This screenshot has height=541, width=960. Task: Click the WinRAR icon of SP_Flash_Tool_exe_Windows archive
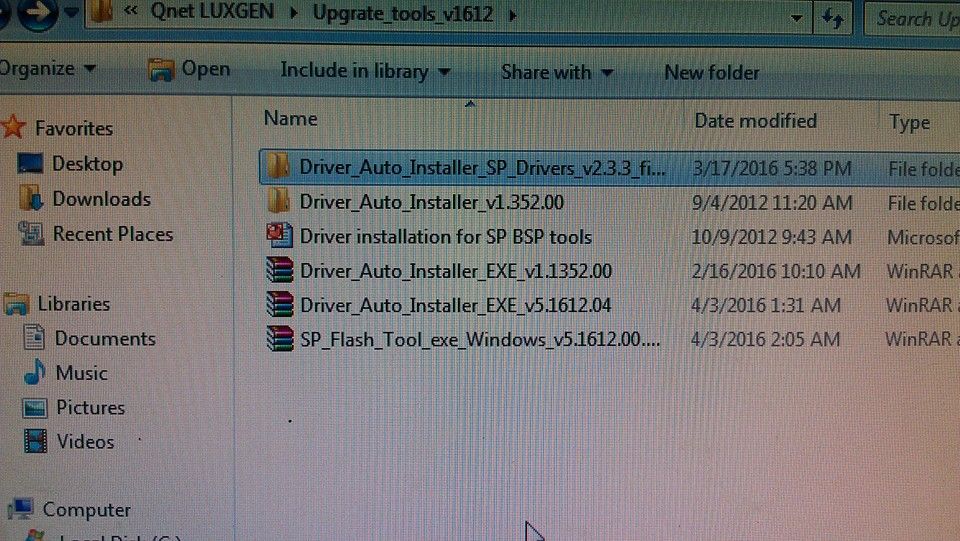click(280, 338)
